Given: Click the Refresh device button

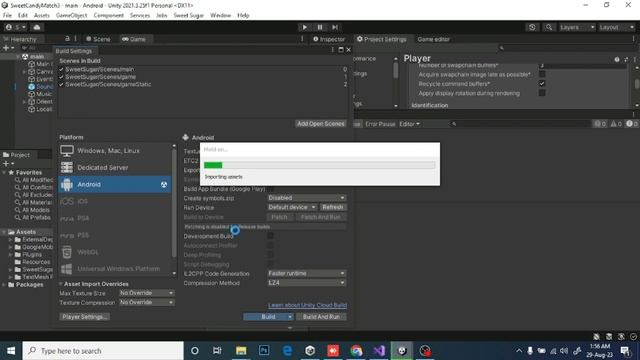Looking at the screenshot, I should coord(333,207).
